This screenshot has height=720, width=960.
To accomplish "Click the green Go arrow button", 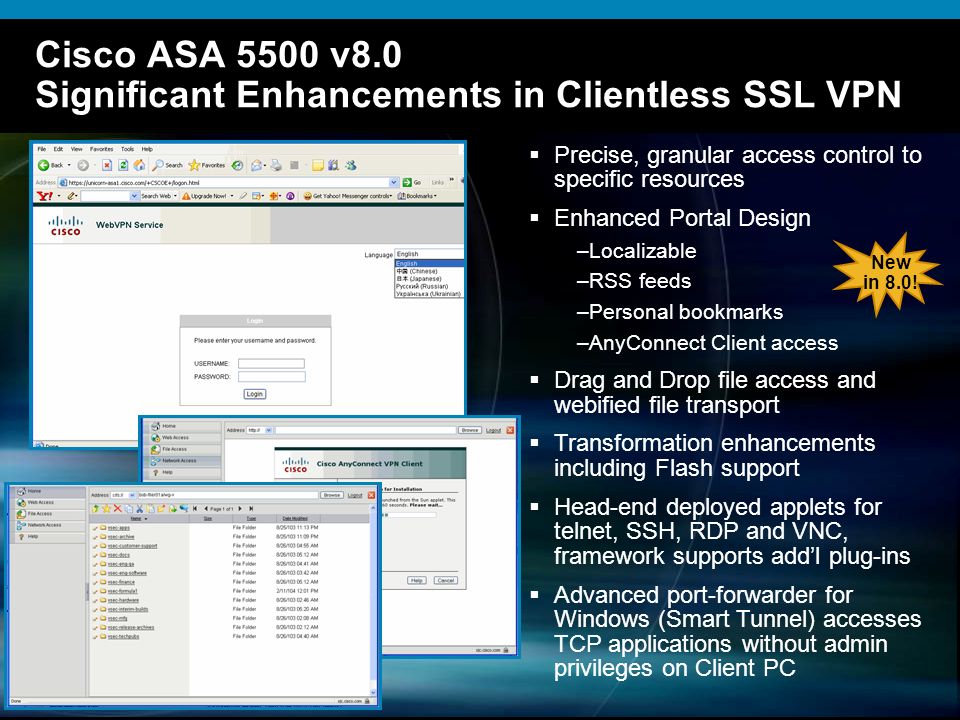I will (407, 182).
